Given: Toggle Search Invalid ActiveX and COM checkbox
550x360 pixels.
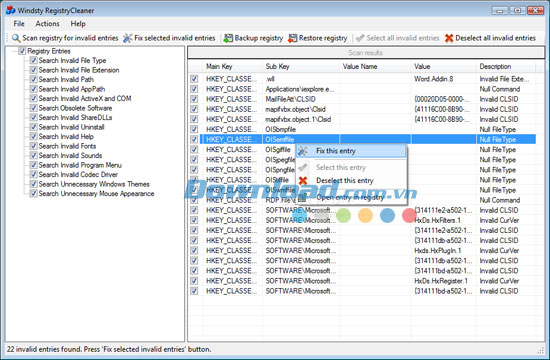Looking at the screenshot, I should (33, 98).
